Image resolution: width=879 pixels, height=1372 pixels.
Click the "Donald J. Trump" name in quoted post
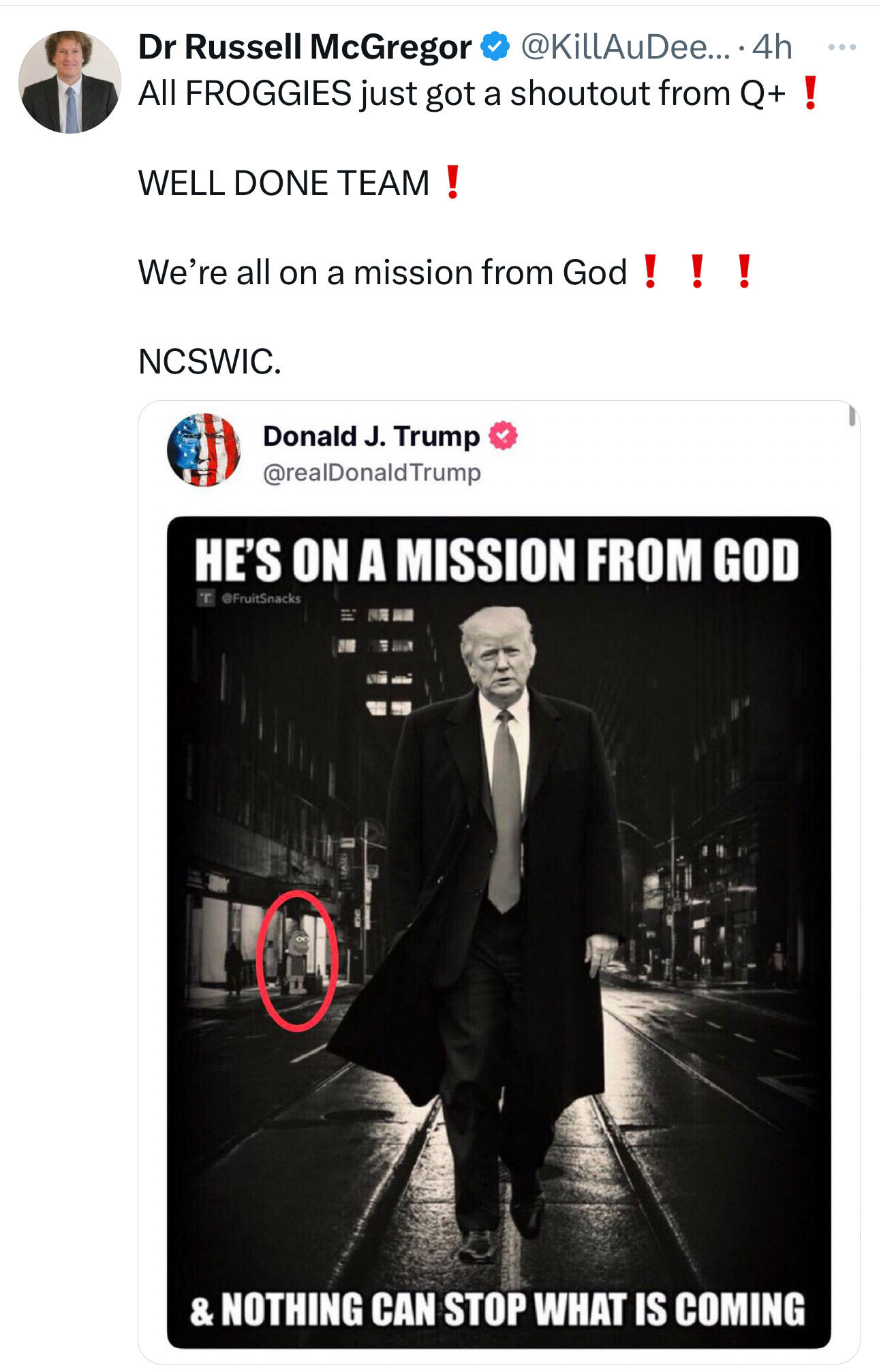(371, 436)
